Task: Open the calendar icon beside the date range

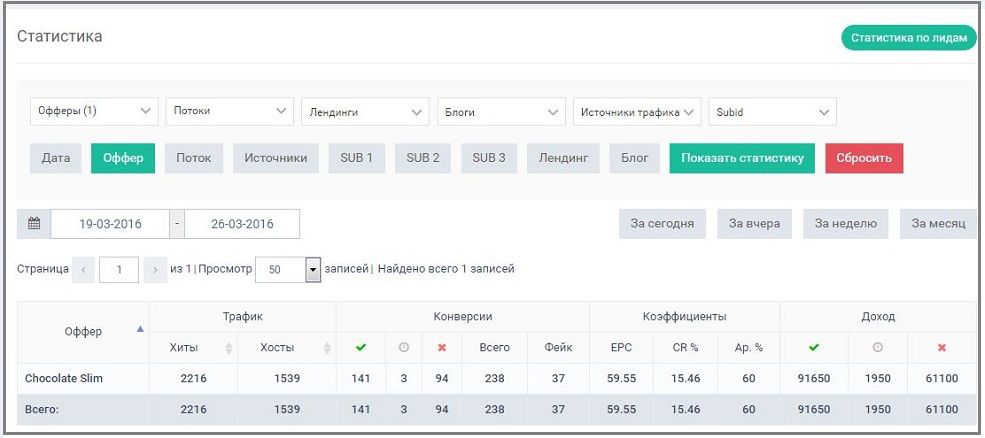Action: (34, 224)
